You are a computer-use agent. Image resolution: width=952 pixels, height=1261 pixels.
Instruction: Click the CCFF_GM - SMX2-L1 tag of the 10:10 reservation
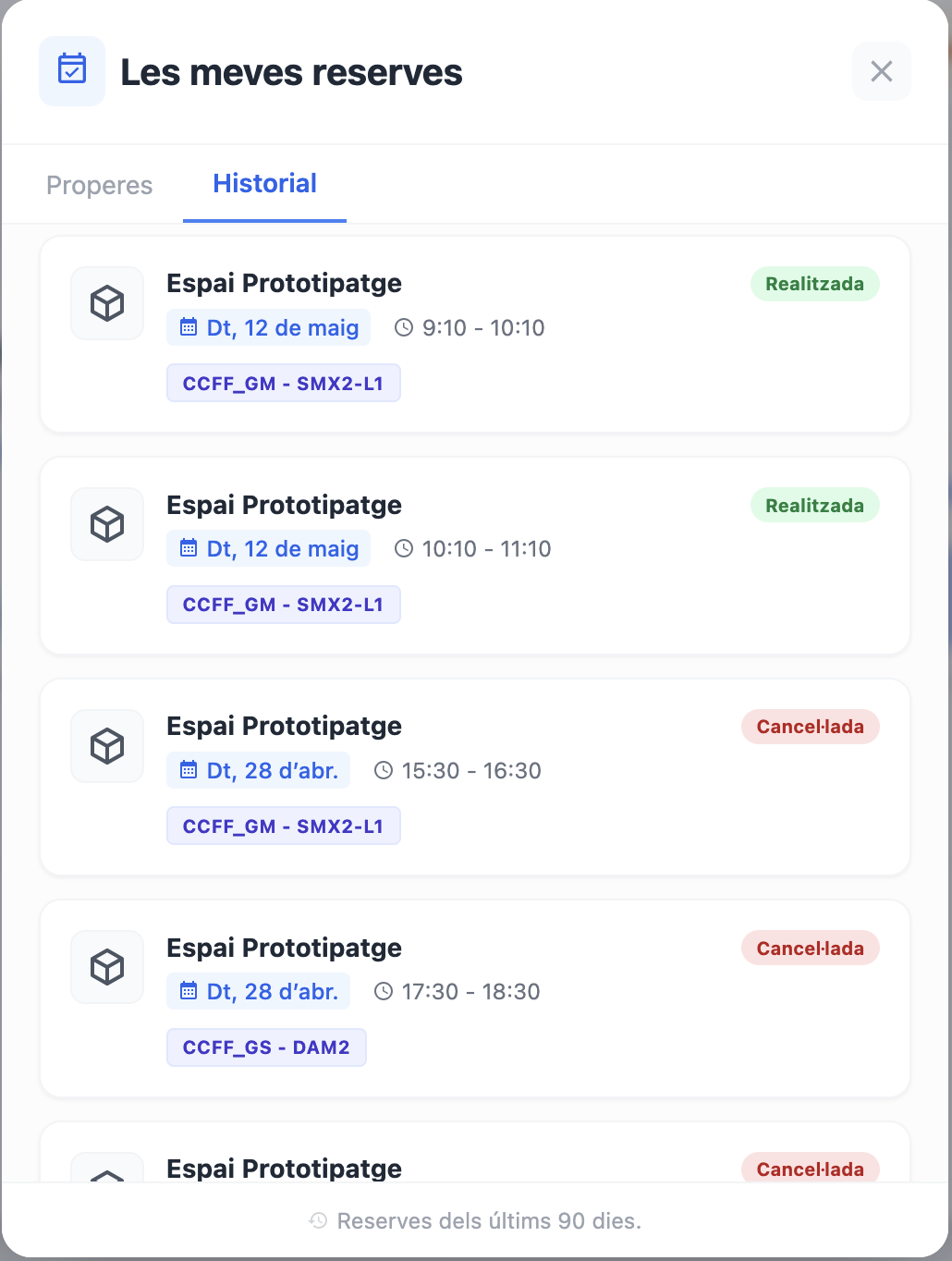(283, 605)
